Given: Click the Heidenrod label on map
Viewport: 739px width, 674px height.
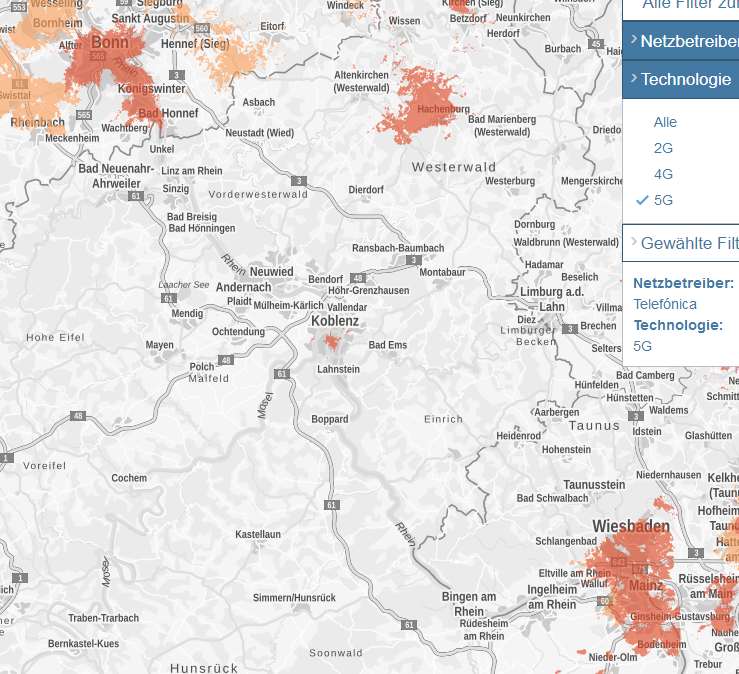Looking at the screenshot, I should click(518, 436).
